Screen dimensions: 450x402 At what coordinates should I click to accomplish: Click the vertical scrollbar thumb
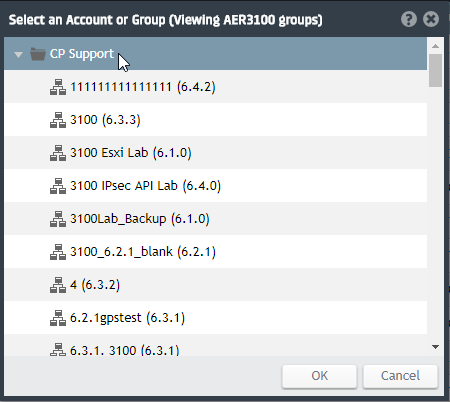click(x=436, y=70)
